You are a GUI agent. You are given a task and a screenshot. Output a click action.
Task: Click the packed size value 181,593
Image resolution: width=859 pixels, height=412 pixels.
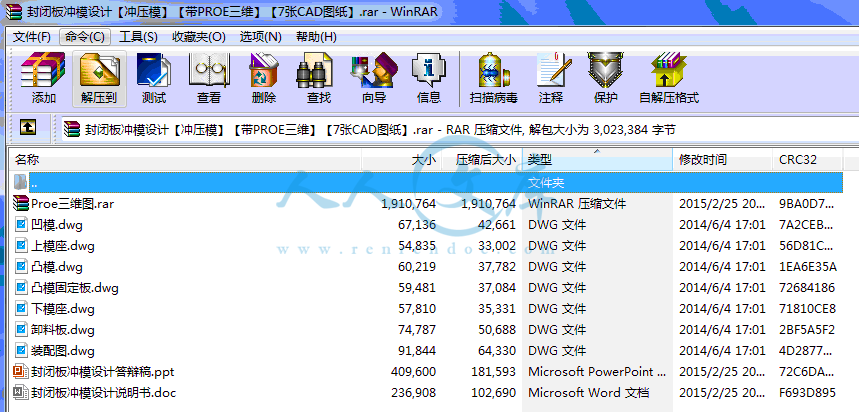493,372
